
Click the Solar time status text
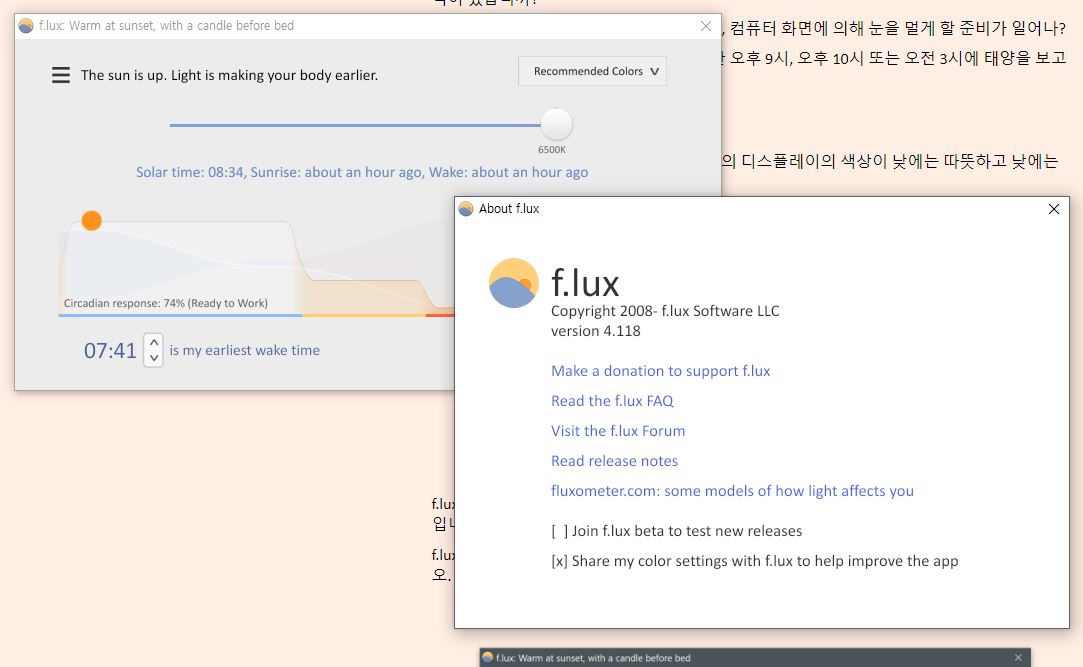[x=362, y=172]
